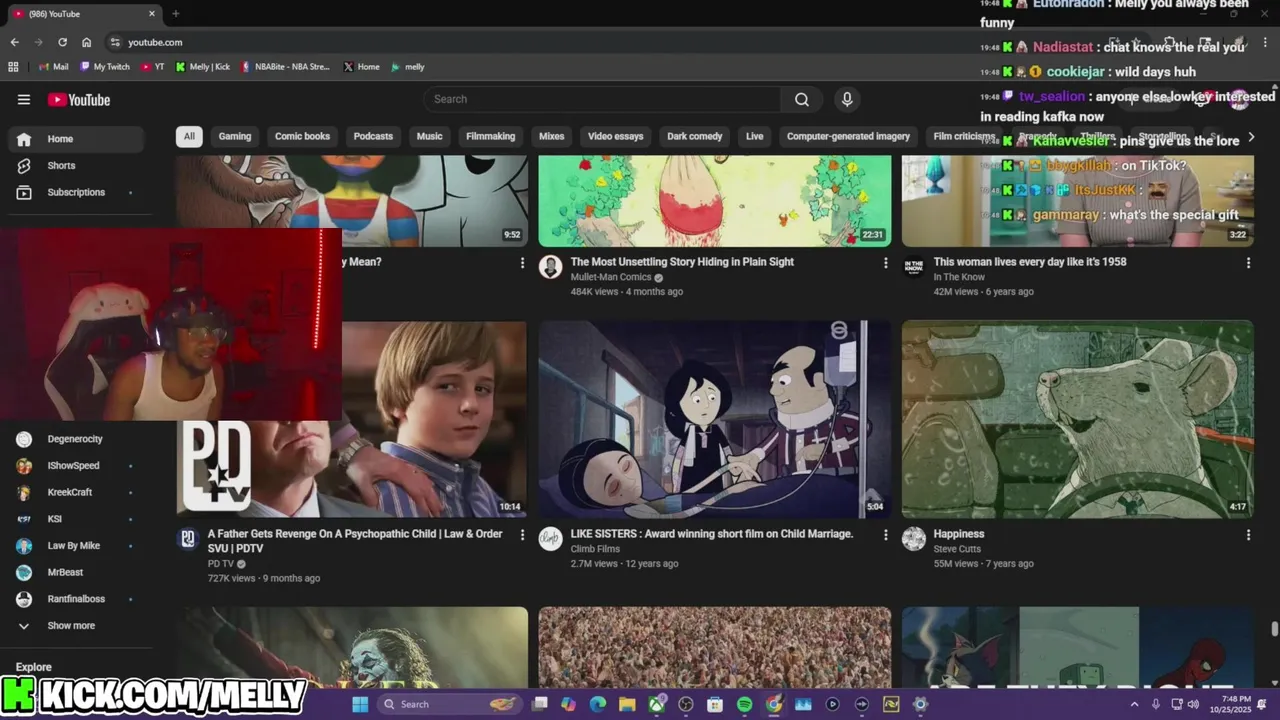
Task: Play the Happiness rat video thumbnail
Action: click(1077, 419)
